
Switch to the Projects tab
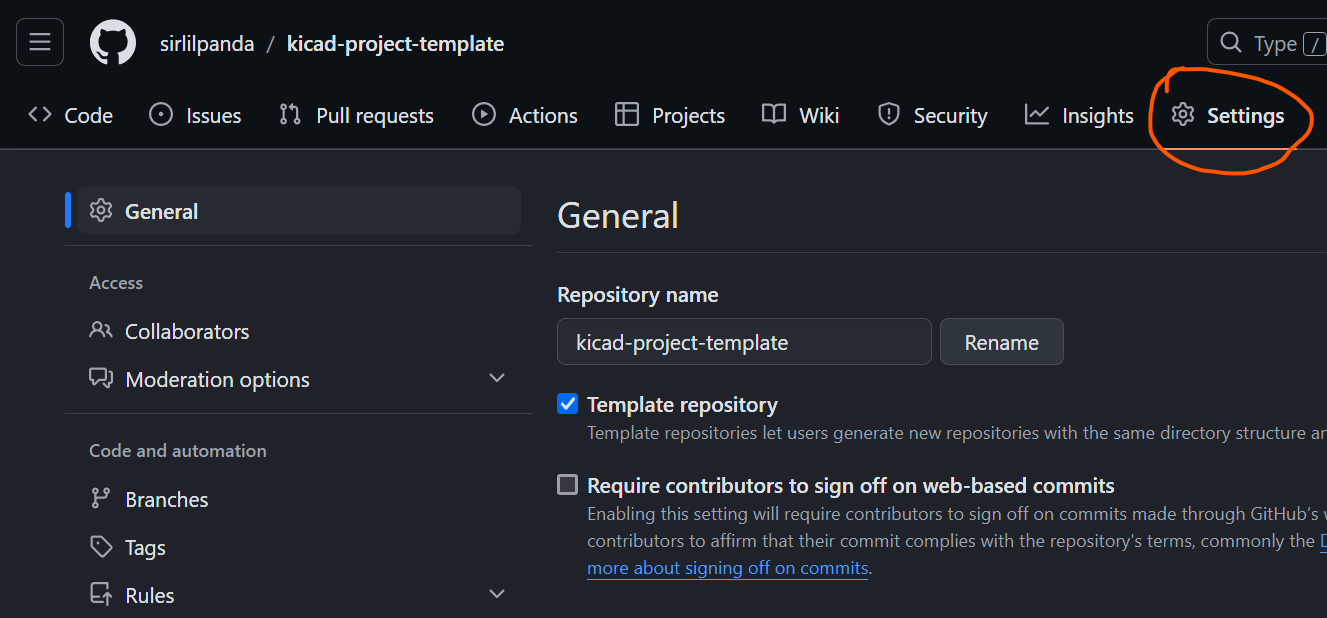tap(669, 116)
